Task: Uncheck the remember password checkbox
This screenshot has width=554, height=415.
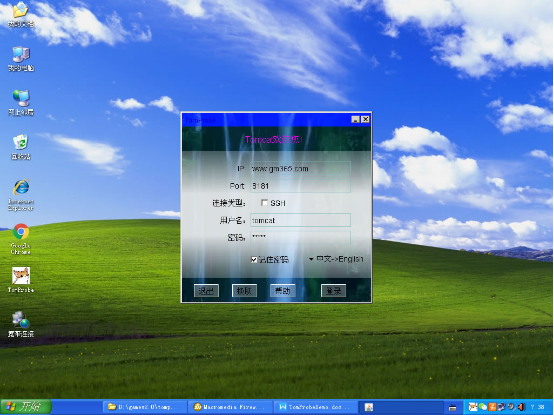Action: [x=254, y=260]
